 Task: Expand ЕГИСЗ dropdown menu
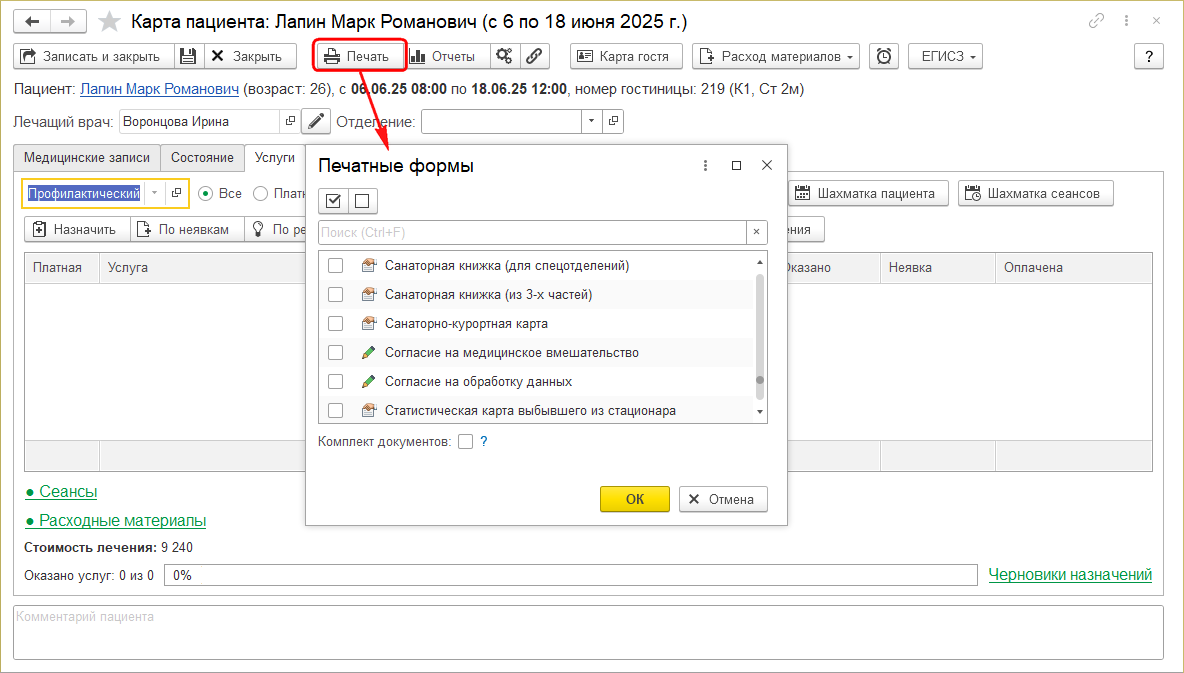(x=973, y=57)
